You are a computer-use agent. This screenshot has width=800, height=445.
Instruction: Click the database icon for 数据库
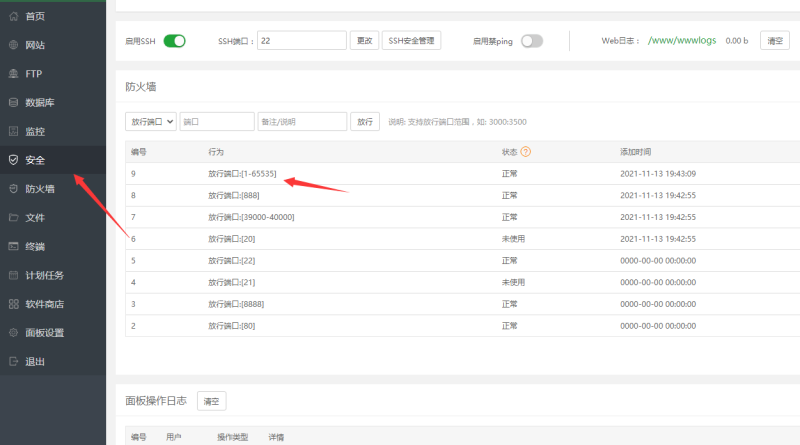click(13, 102)
